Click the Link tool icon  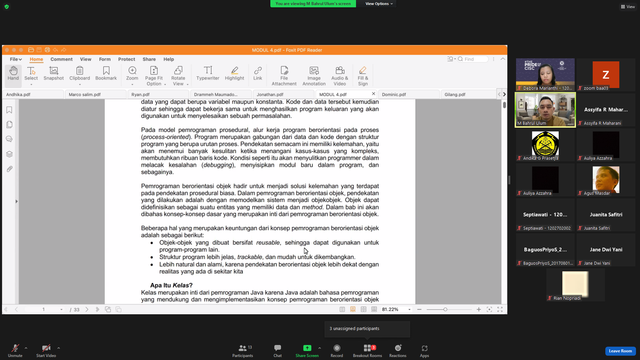(258, 74)
